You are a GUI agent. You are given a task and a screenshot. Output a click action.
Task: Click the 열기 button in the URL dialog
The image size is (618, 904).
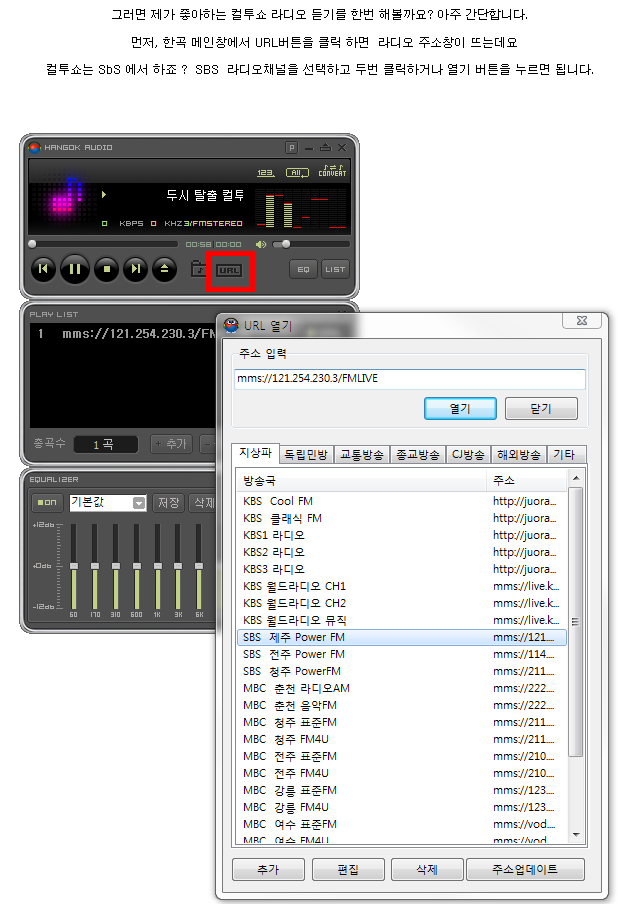click(x=460, y=409)
